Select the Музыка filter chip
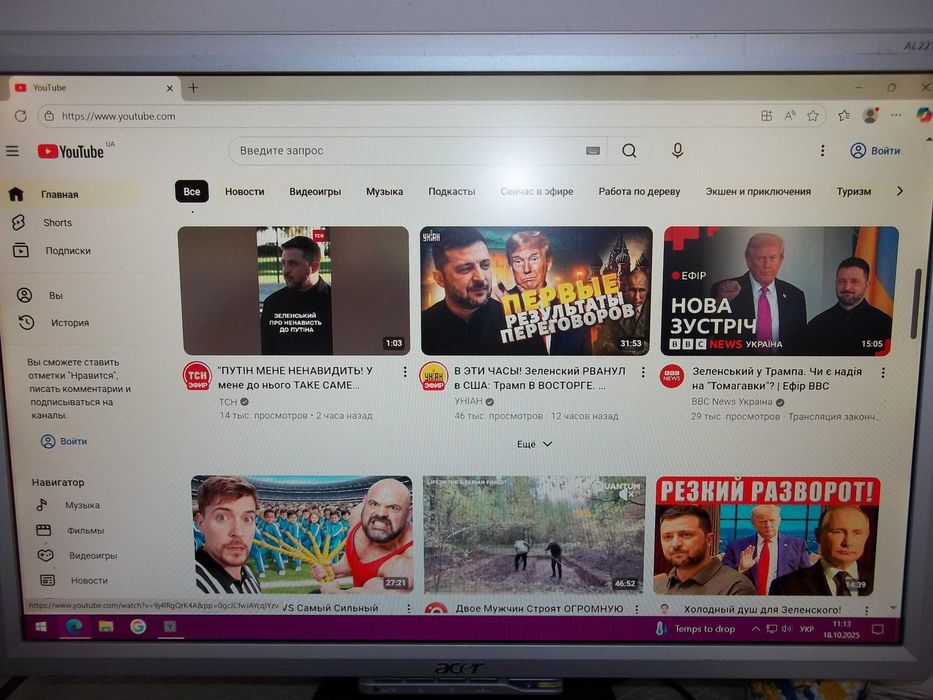This screenshot has height=700, width=933. point(384,192)
